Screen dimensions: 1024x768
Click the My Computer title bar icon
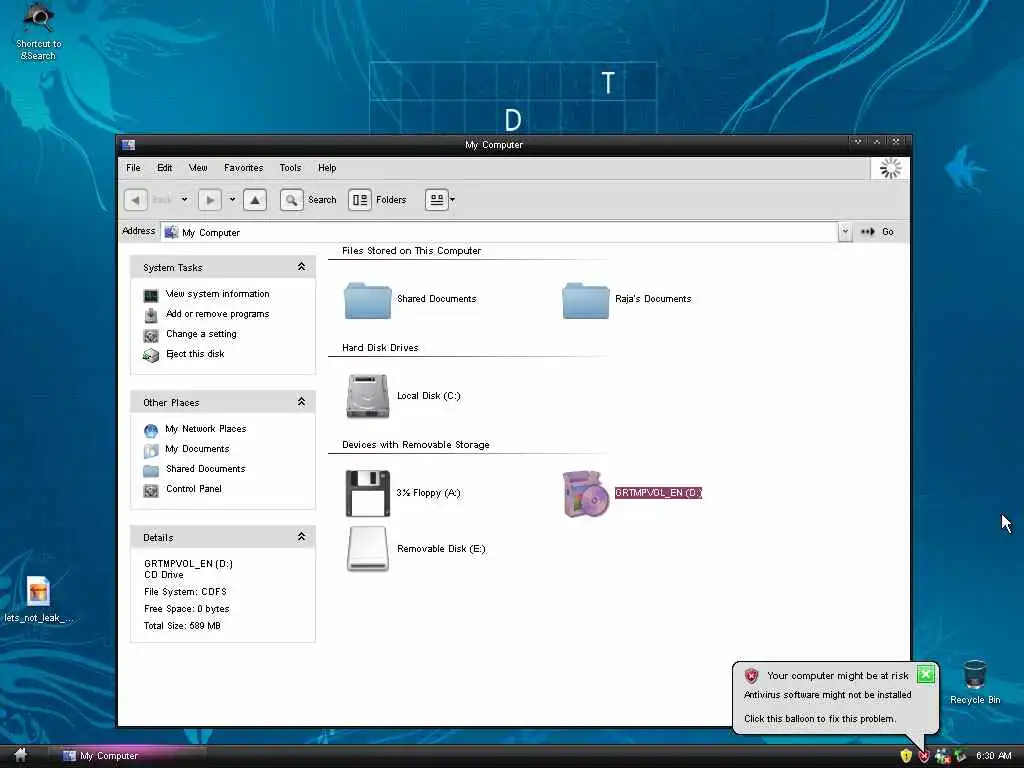[129, 144]
